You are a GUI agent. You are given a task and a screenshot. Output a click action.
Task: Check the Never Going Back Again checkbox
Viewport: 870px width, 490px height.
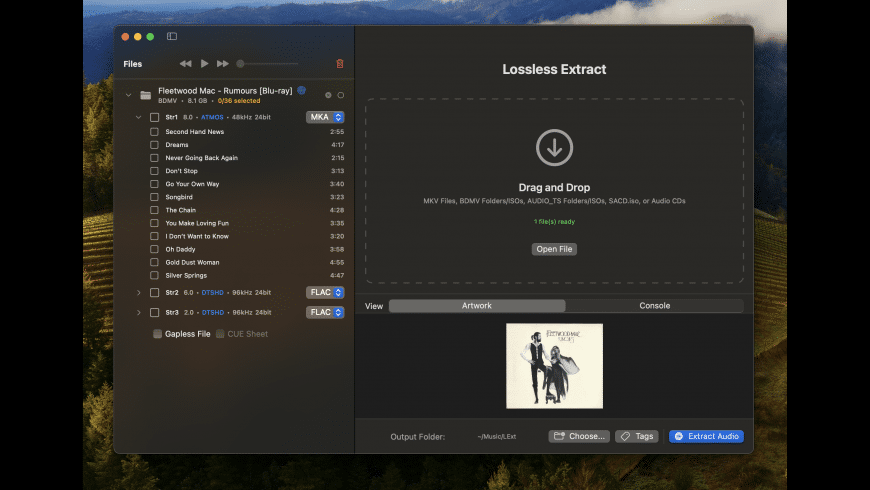click(154, 158)
